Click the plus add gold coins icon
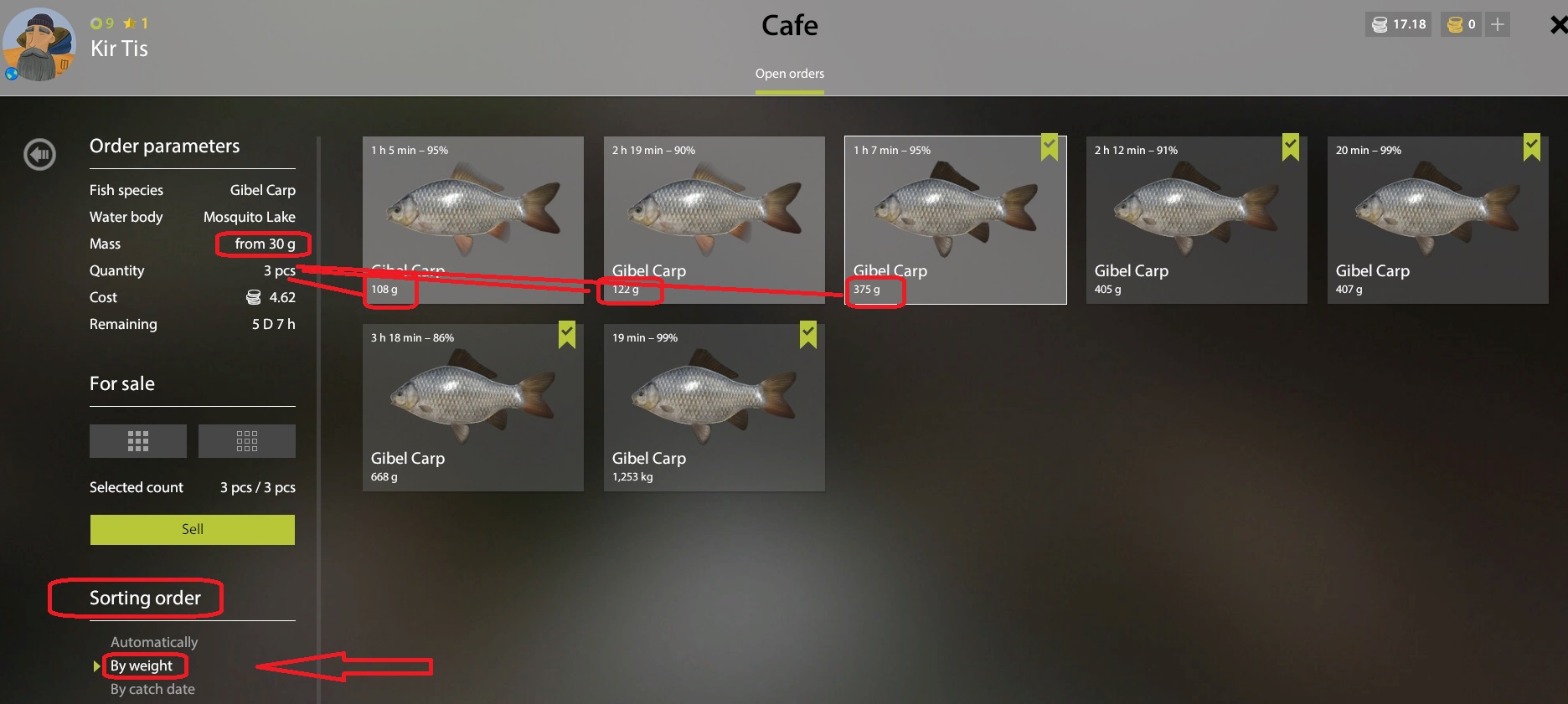The width and height of the screenshot is (1568, 704). (1498, 24)
